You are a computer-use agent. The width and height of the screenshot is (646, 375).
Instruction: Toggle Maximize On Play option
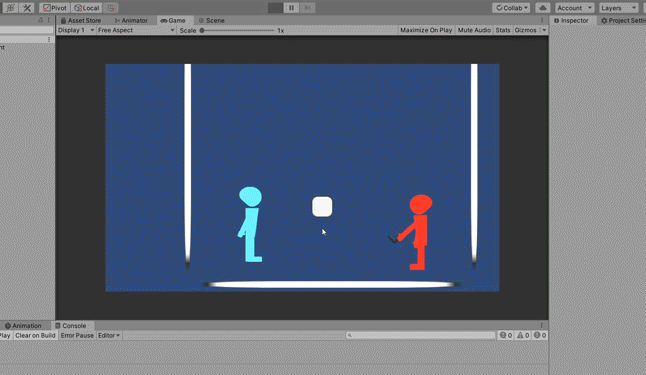pyautogui.click(x=426, y=30)
